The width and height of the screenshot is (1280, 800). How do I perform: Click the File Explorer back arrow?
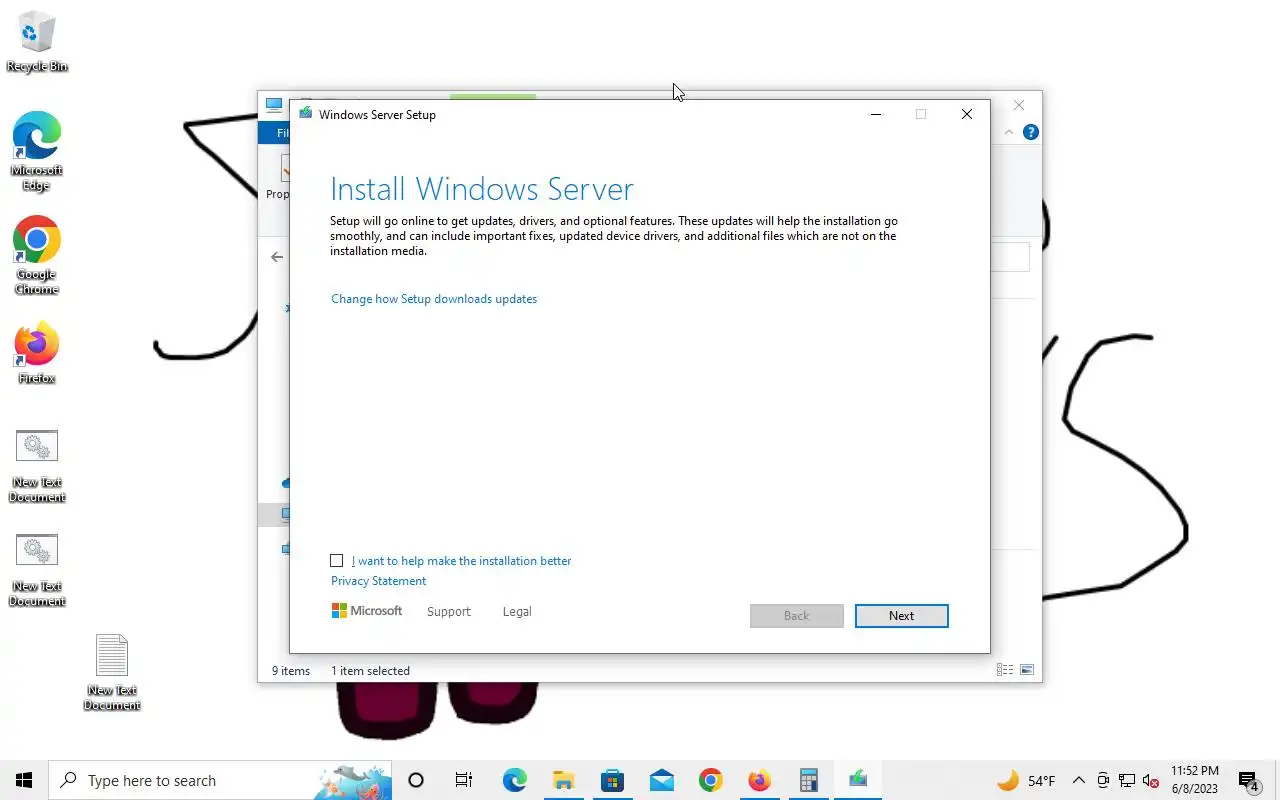pos(277,257)
